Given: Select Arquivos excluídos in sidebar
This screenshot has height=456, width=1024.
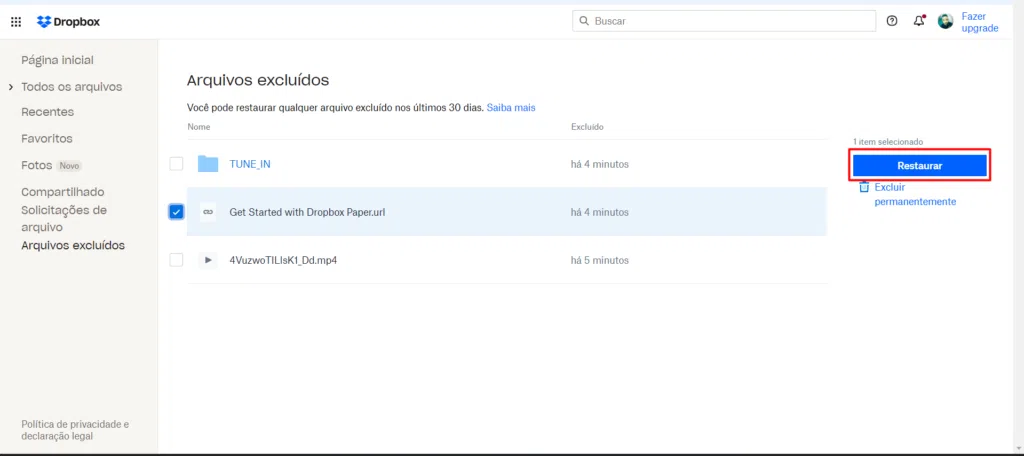Looking at the screenshot, I should coord(73,246).
